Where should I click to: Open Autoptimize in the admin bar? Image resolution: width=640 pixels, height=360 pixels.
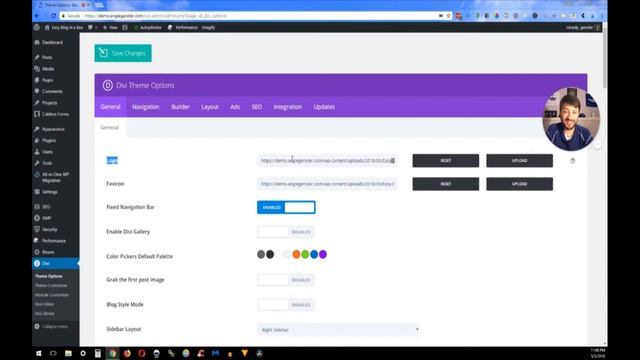point(148,27)
